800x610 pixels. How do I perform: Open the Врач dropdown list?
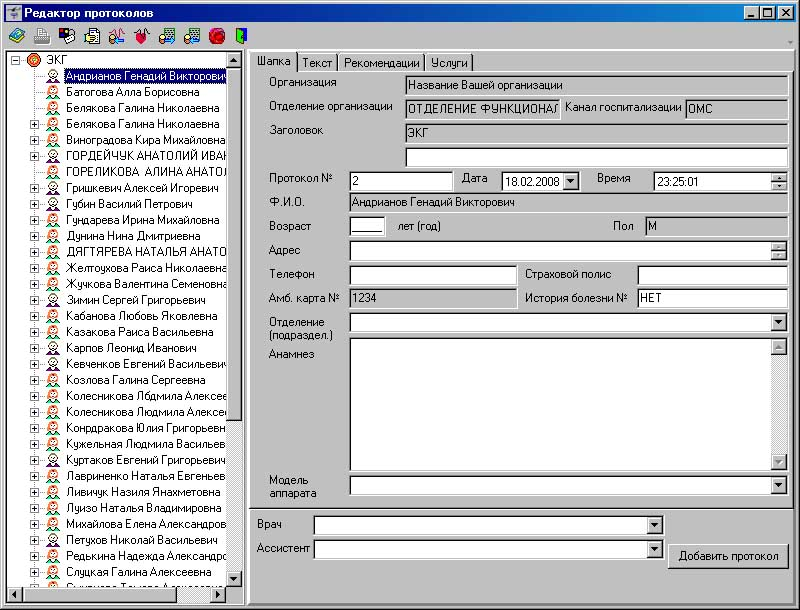click(654, 525)
